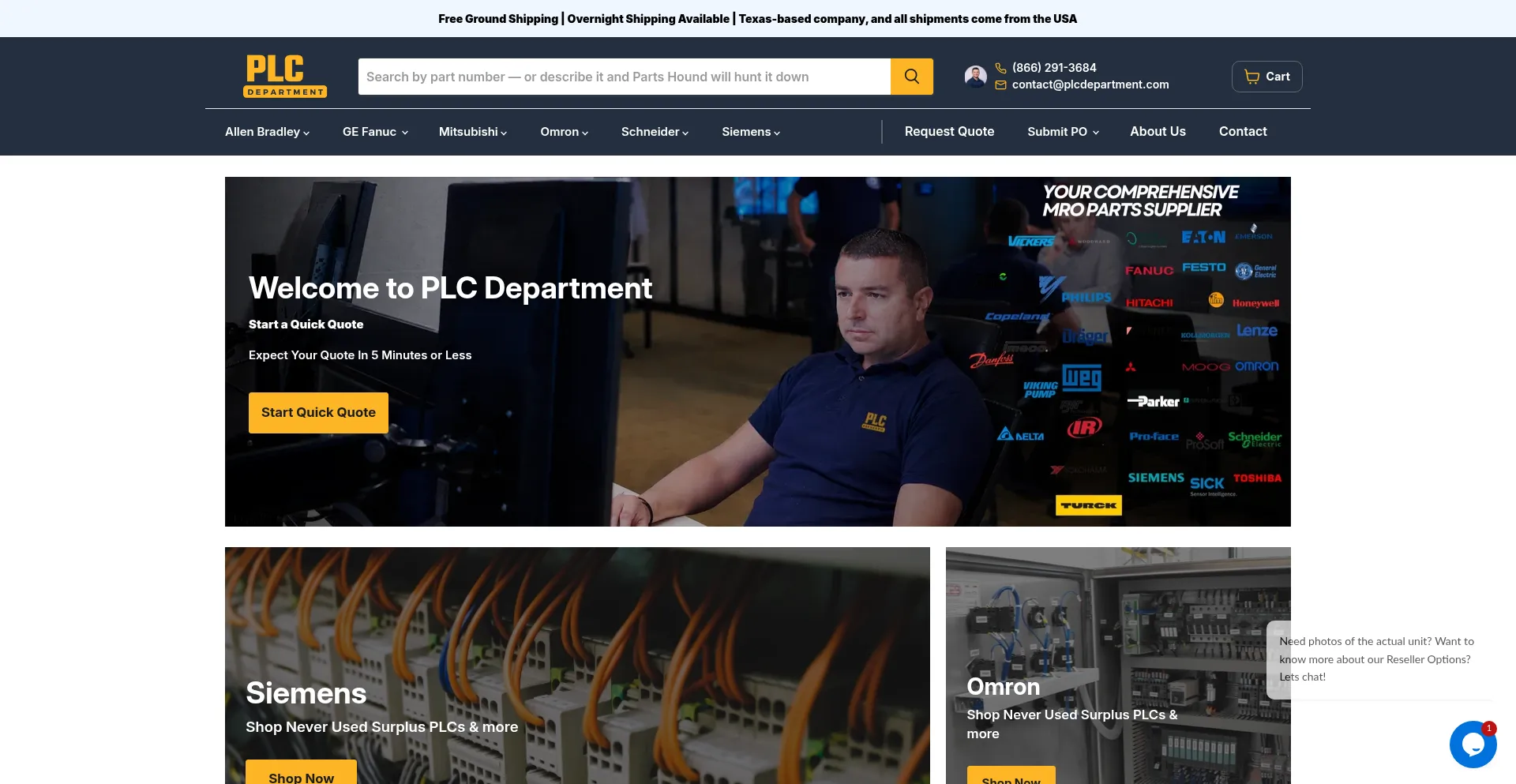
Task: Click the FANUC logo in banner
Action: tap(1149, 271)
